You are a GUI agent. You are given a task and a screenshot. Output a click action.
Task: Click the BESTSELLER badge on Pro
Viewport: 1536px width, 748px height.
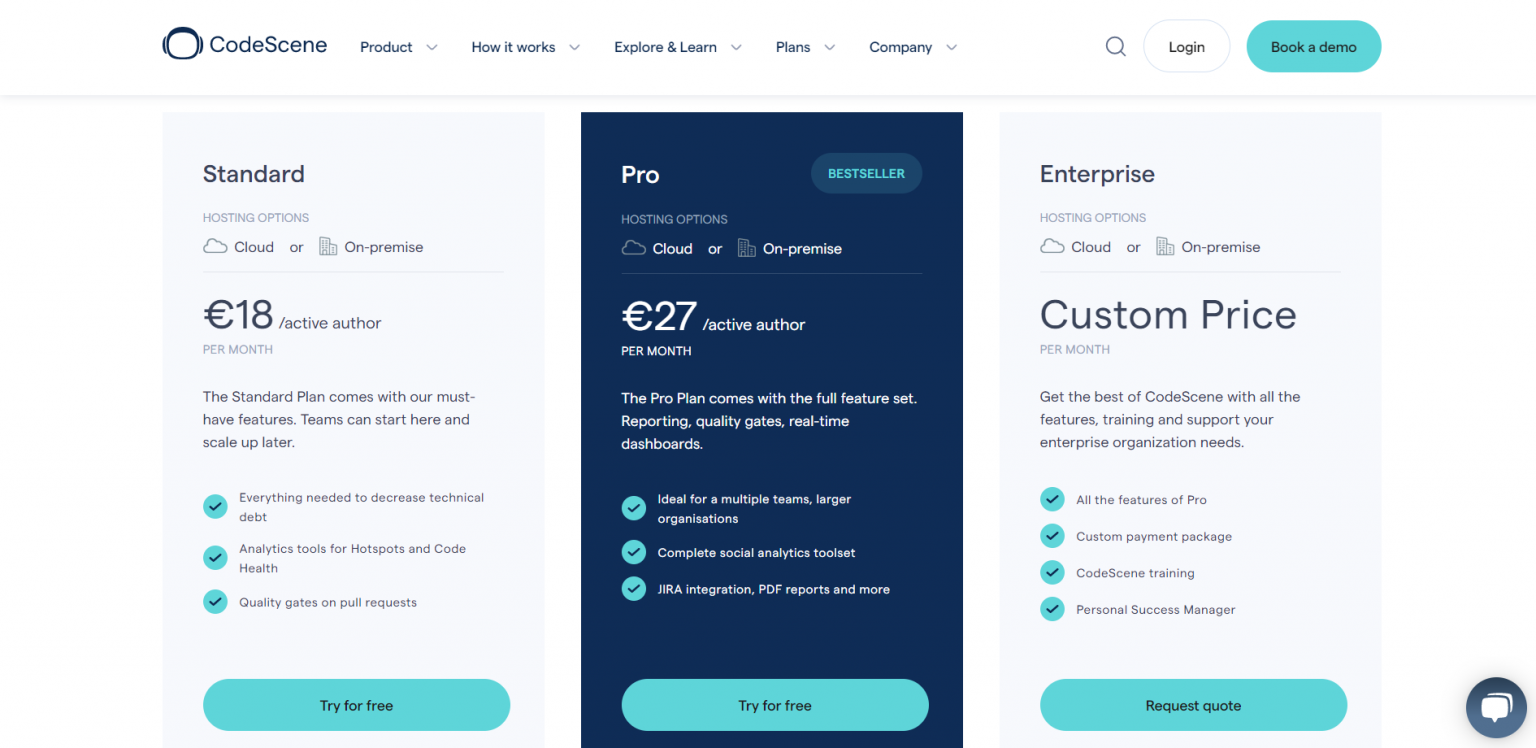866,174
